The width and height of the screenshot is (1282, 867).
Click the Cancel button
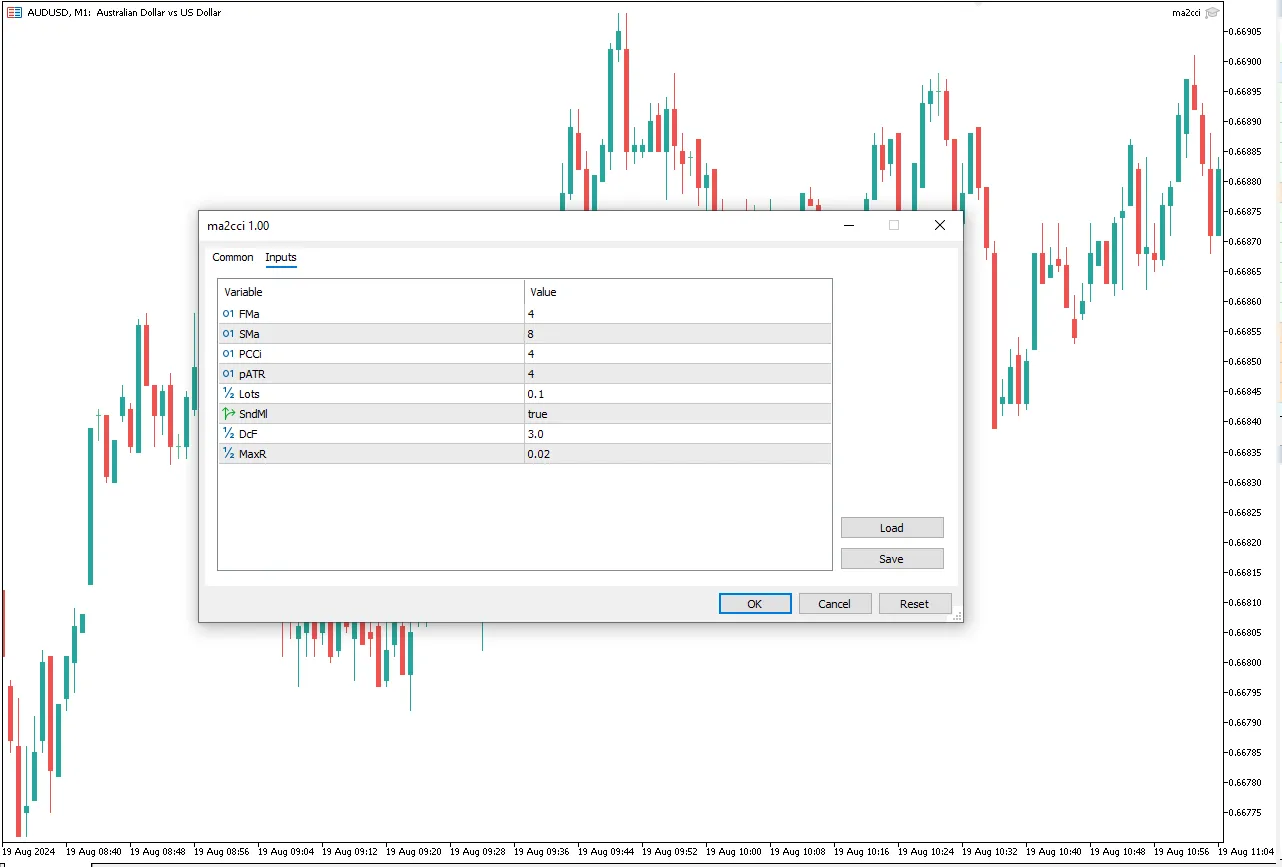coord(834,604)
